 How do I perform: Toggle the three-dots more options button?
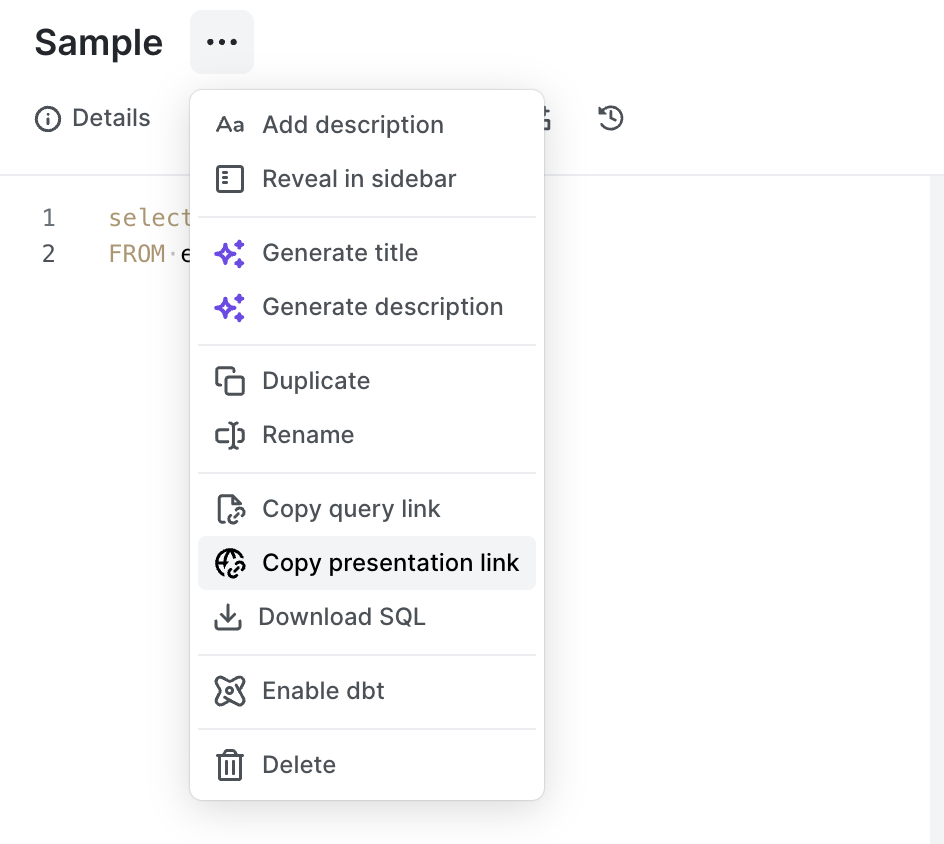(x=222, y=42)
